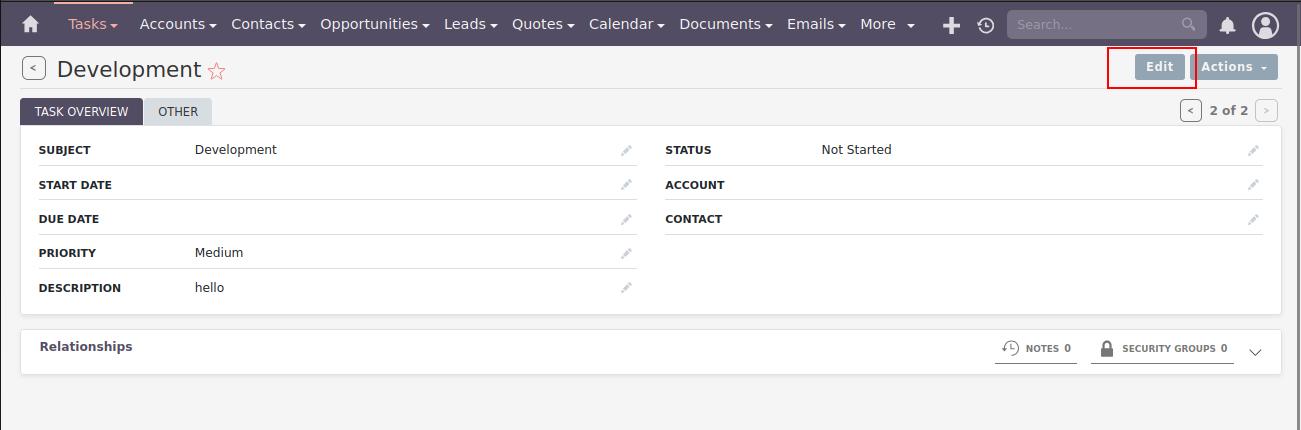
Task: Open the Leads menu
Action: coord(471,24)
